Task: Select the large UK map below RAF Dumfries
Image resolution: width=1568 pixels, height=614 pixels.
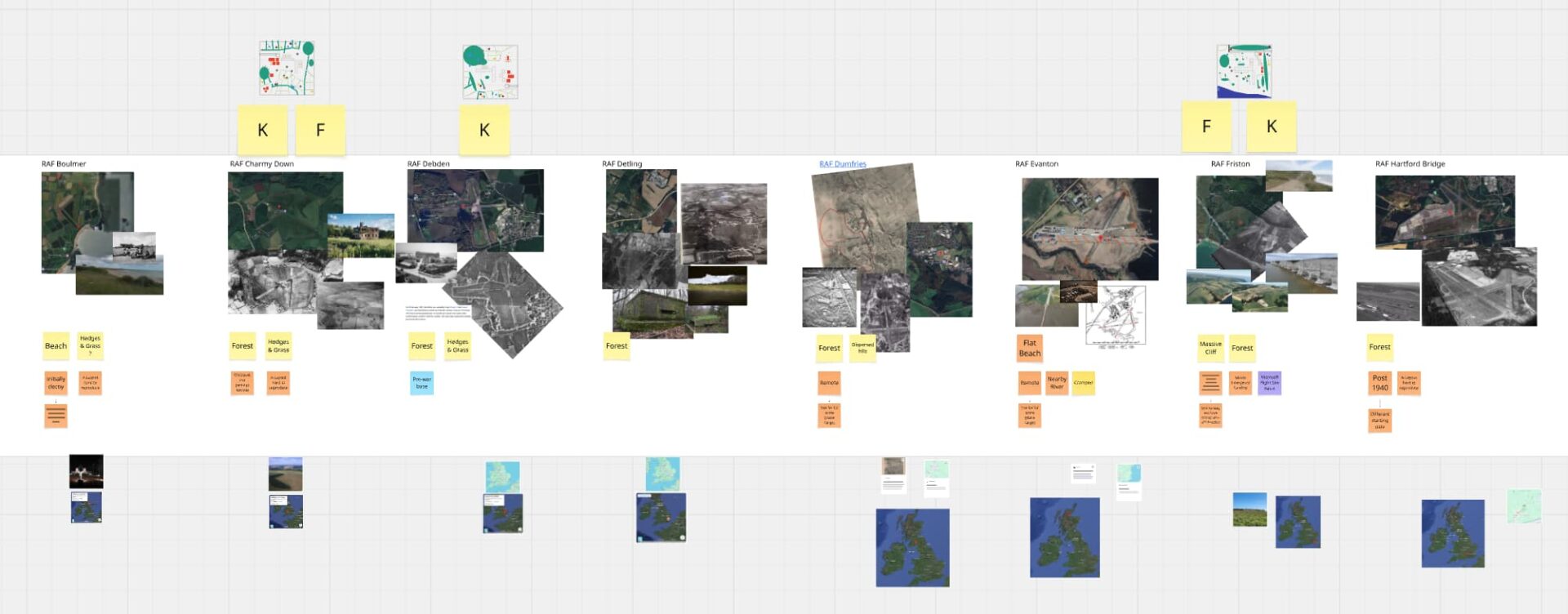Action: (912, 547)
